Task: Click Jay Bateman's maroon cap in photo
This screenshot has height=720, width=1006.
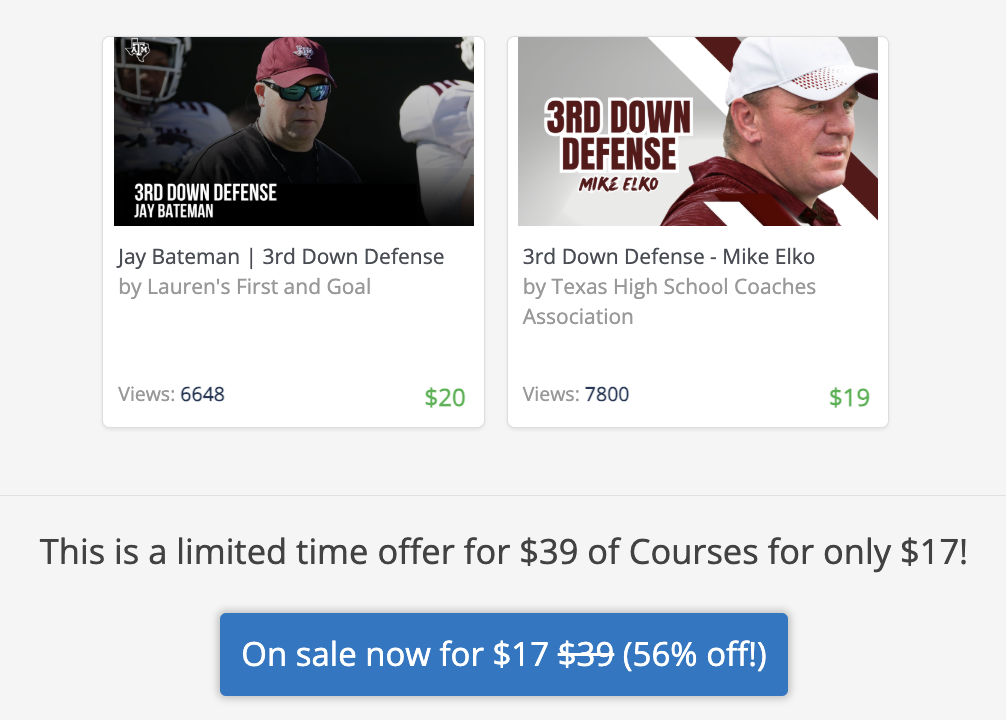Action: 295,60
